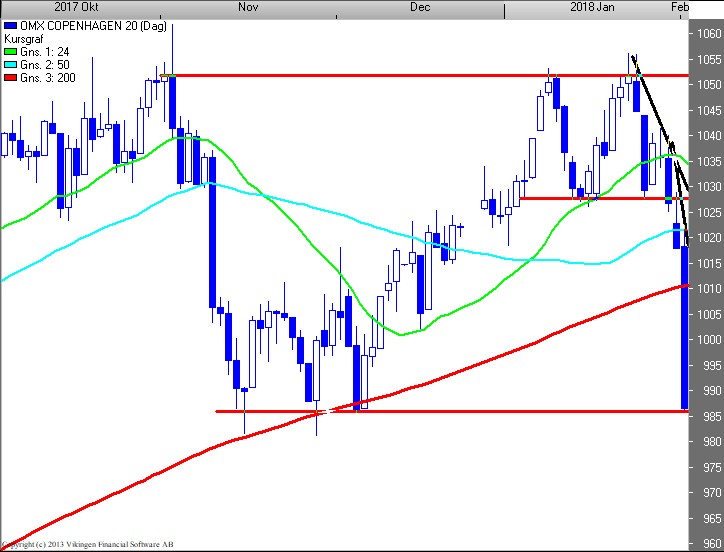Click the blue OMX Copenhagen 20 legend swatch
Screen dimensions: 724x552
click(x=11, y=24)
